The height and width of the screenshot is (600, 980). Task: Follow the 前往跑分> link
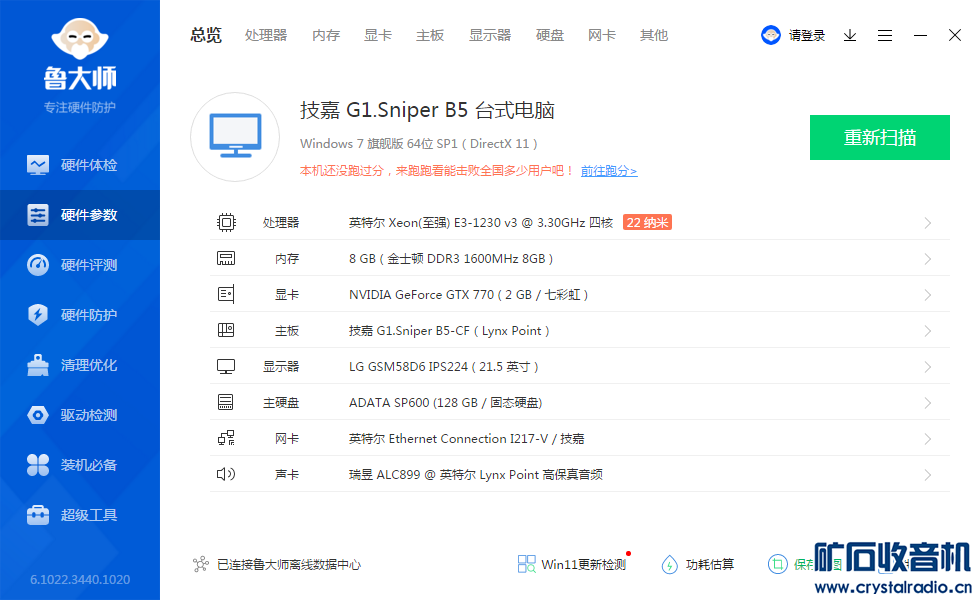click(x=609, y=171)
